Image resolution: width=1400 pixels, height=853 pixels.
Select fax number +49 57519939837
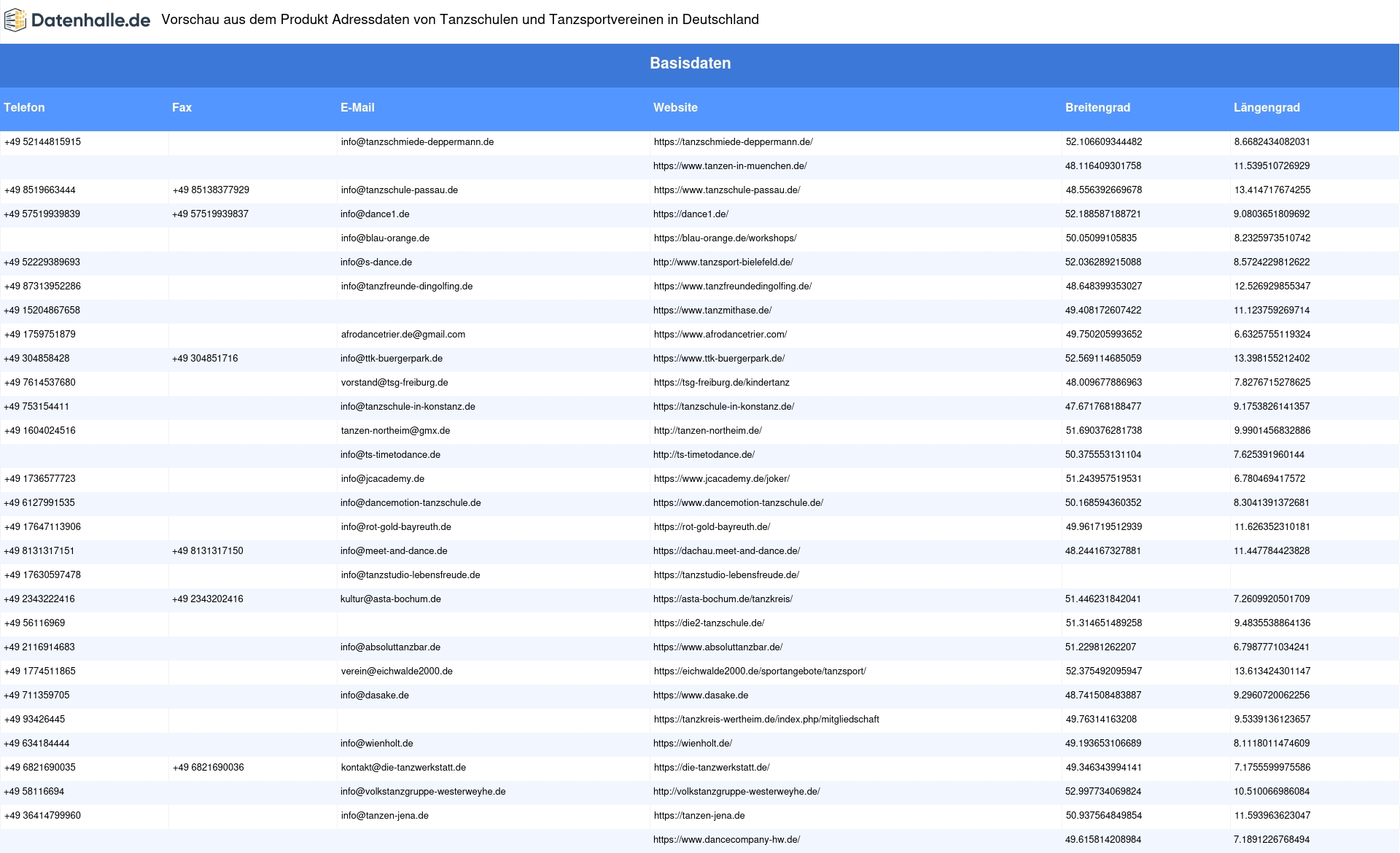(211, 214)
